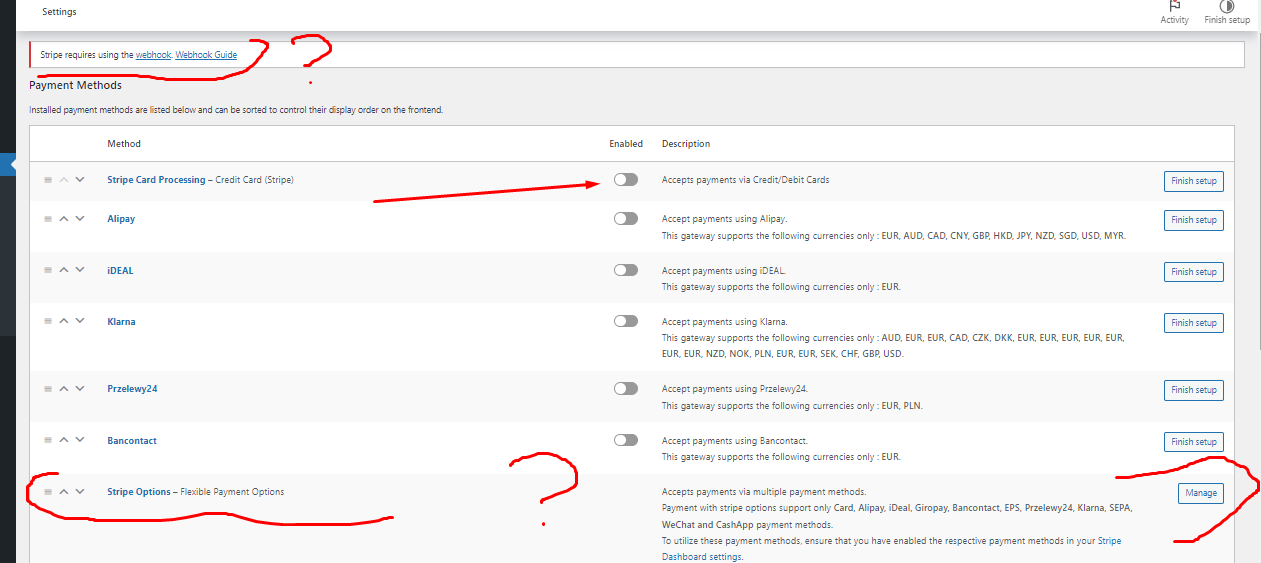Open Stripe Card Processing method link

158,180
